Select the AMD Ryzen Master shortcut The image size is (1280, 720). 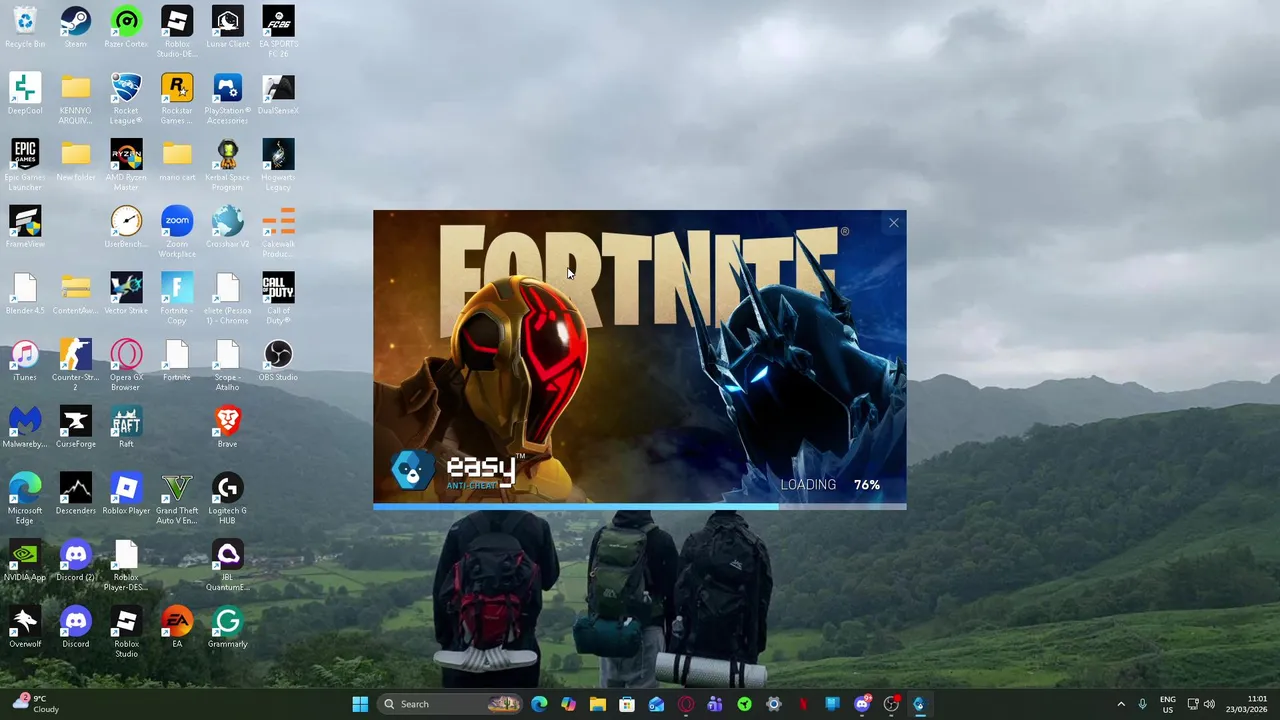pos(126,166)
